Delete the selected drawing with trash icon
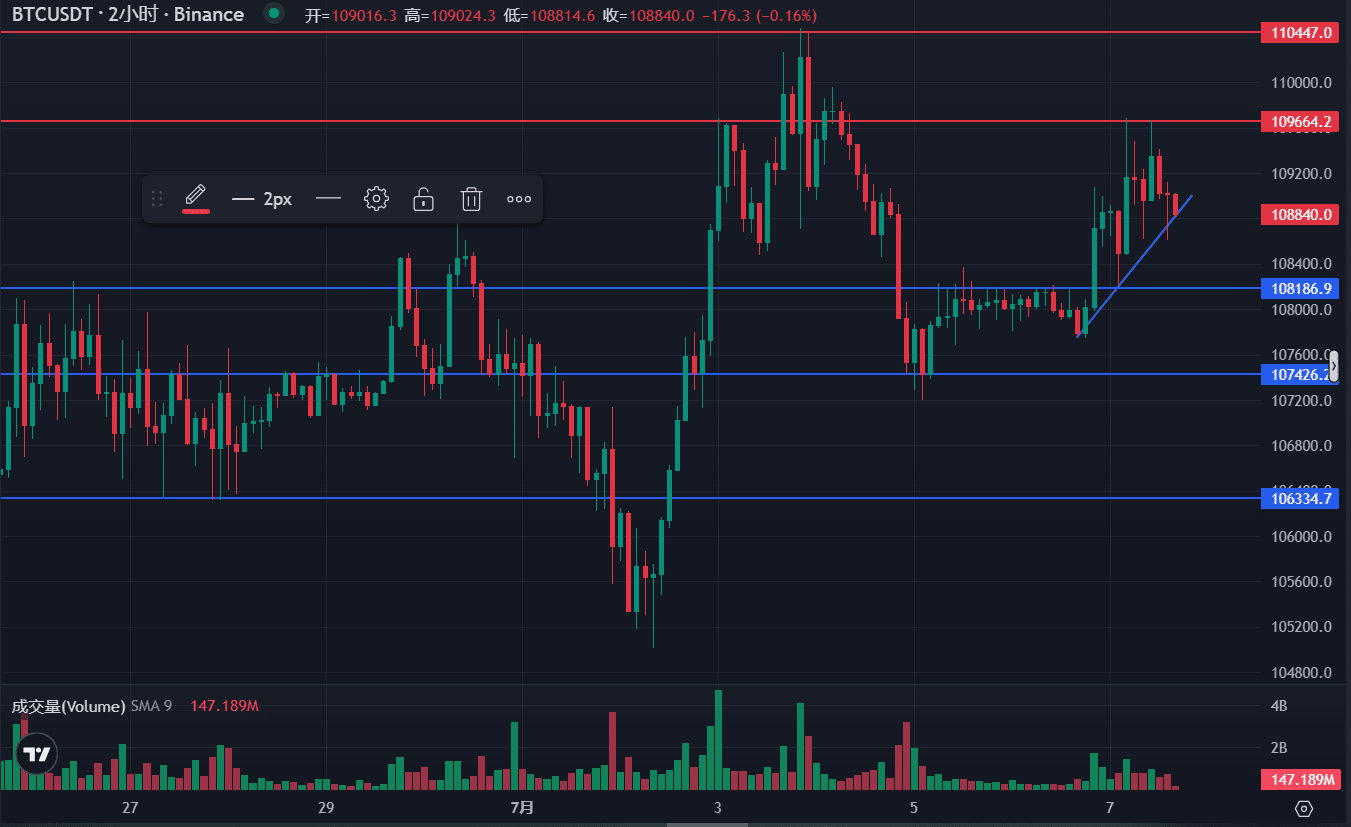Viewport: 1351px width, 827px height. [471, 199]
